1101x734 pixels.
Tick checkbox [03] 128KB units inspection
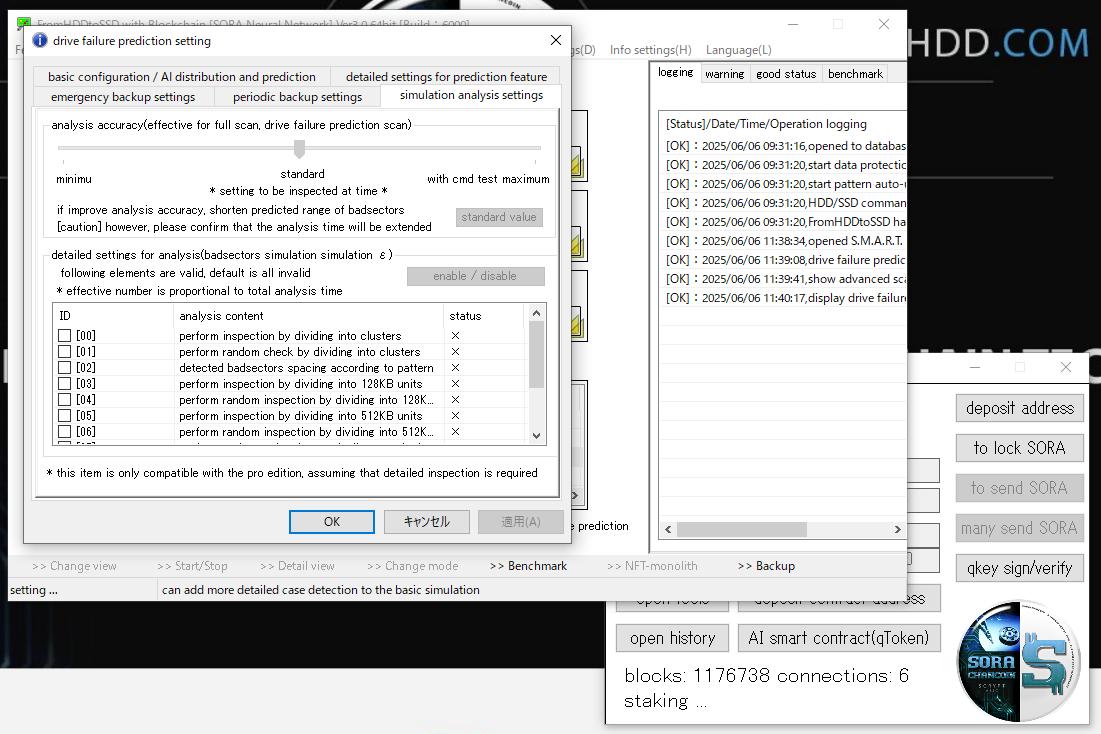pyautogui.click(x=65, y=384)
